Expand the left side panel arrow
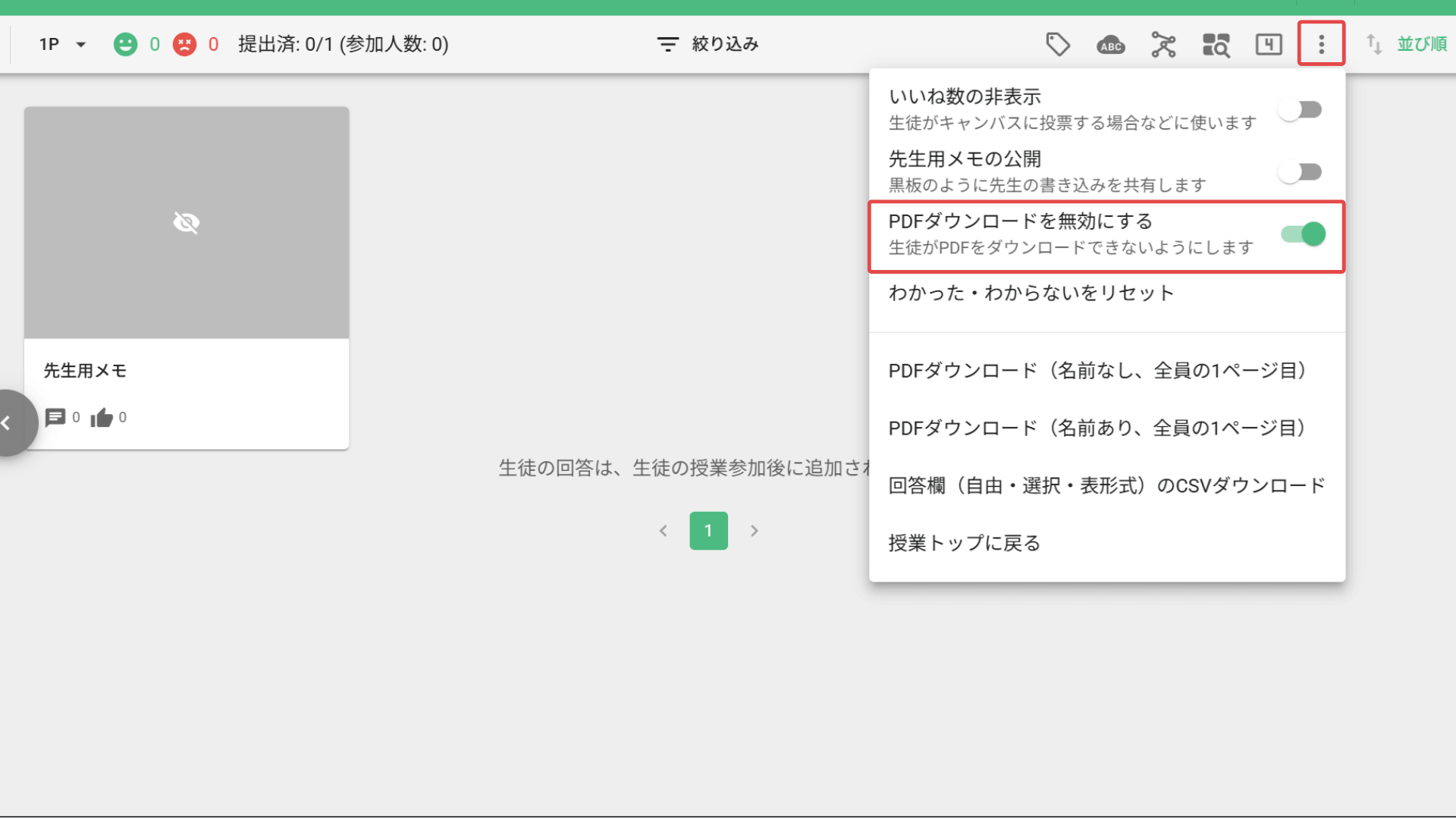 8,423
